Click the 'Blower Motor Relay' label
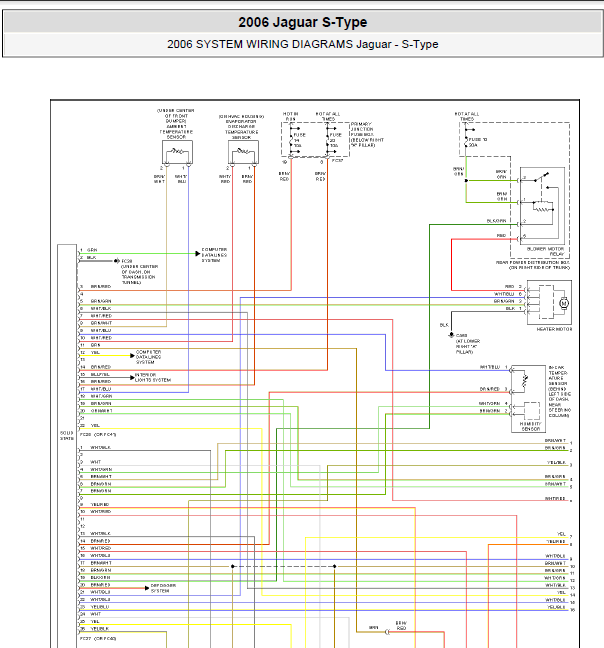The image size is (604, 648). (545, 251)
